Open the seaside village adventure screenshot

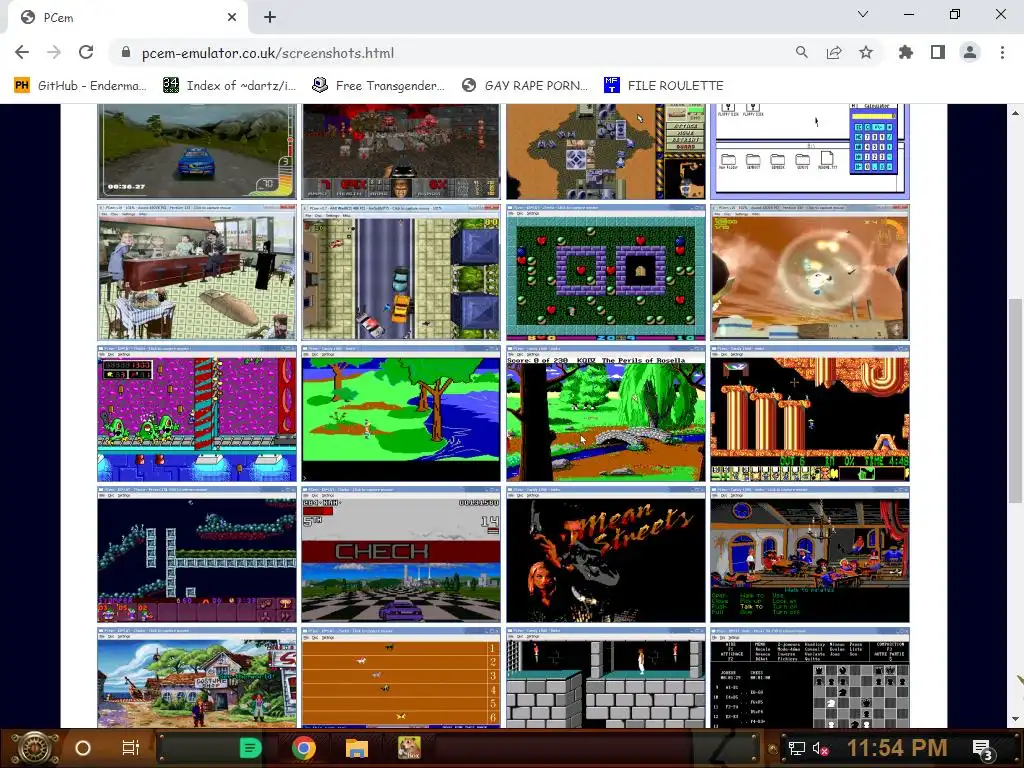pos(197,678)
